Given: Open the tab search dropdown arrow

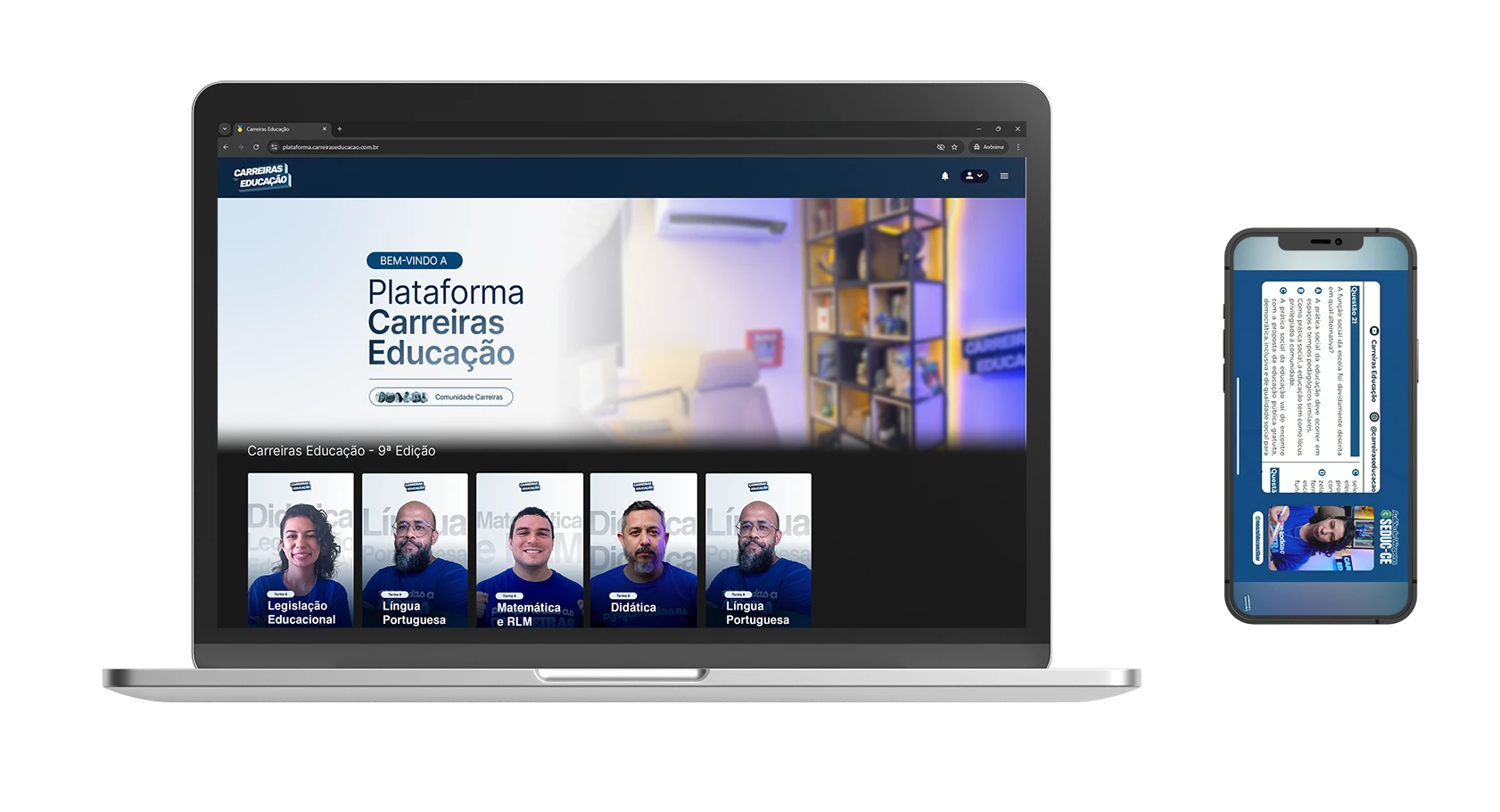Looking at the screenshot, I should (225, 129).
